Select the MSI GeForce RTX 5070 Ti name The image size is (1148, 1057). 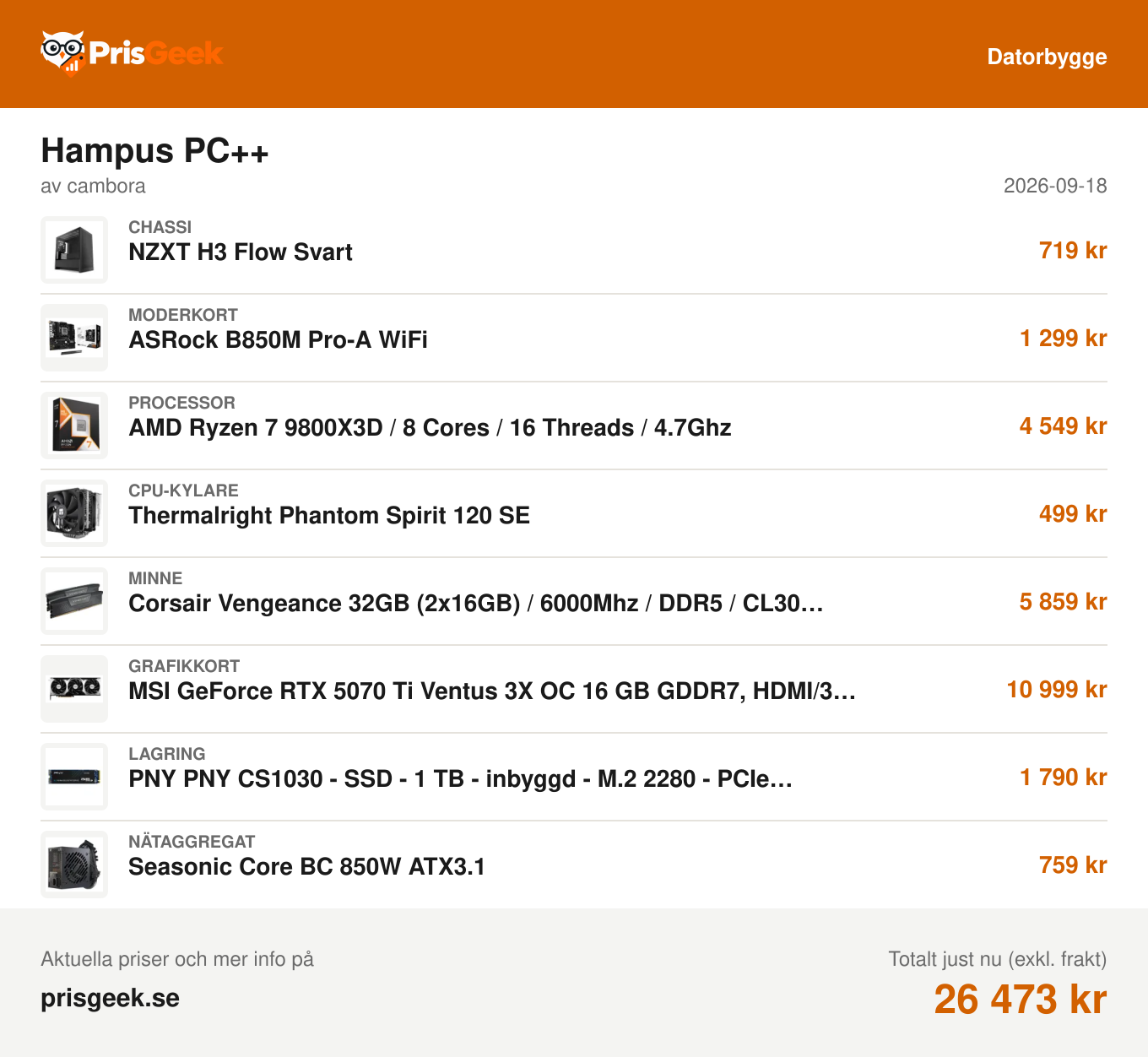pos(492,691)
